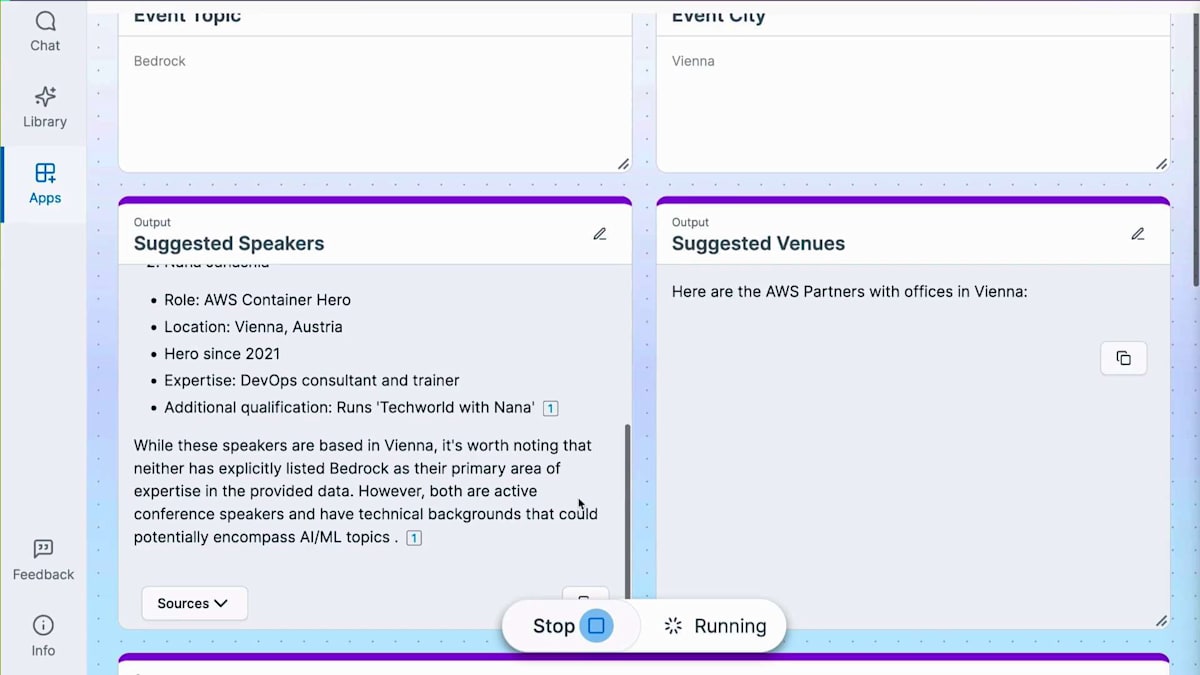Copy the Suggested Venues output
The width and height of the screenshot is (1200, 675).
coord(1123,358)
